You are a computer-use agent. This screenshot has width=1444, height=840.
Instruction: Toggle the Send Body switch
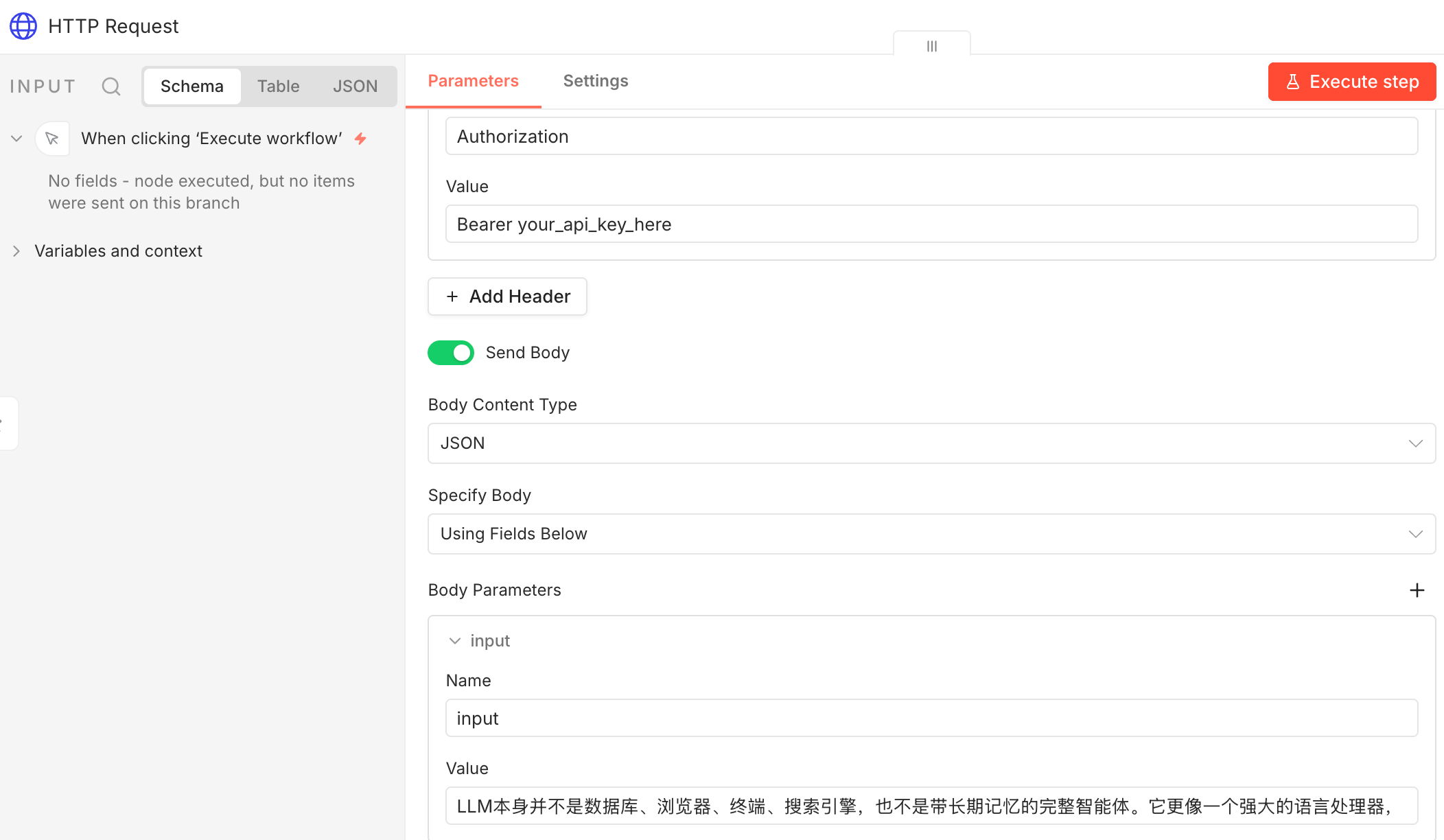(451, 353)
